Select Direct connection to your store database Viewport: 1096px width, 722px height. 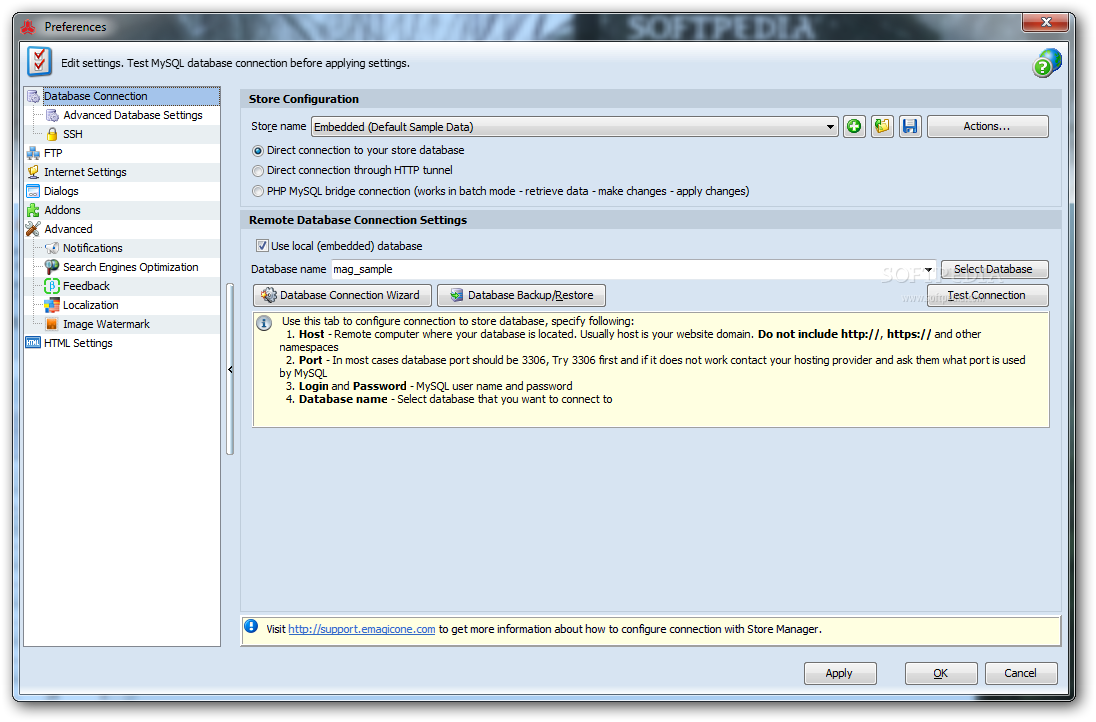[258, 151]
